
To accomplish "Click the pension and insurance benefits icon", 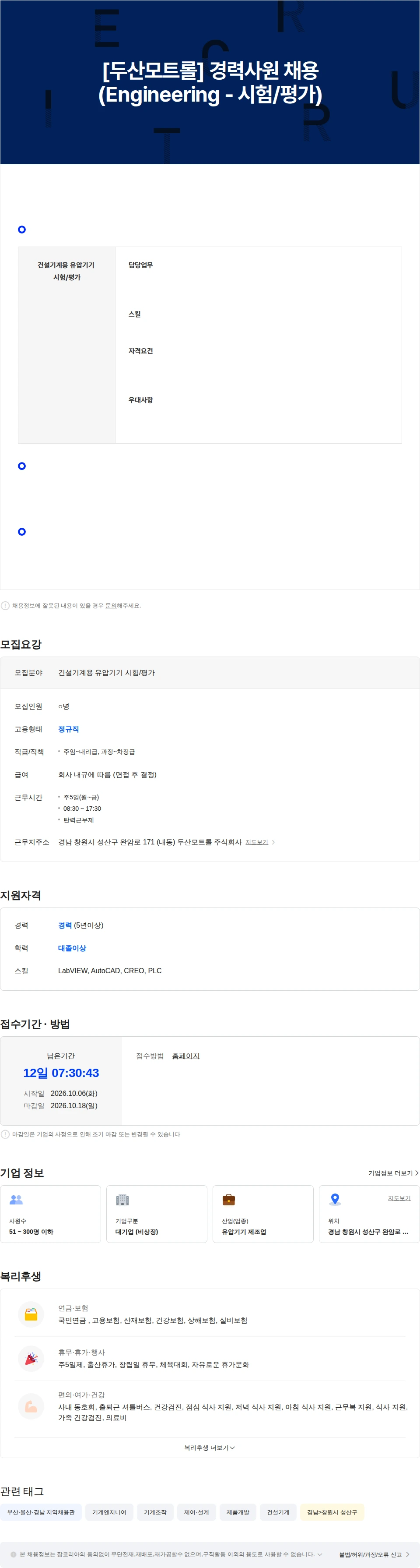I will click(x=31, y=1314).
